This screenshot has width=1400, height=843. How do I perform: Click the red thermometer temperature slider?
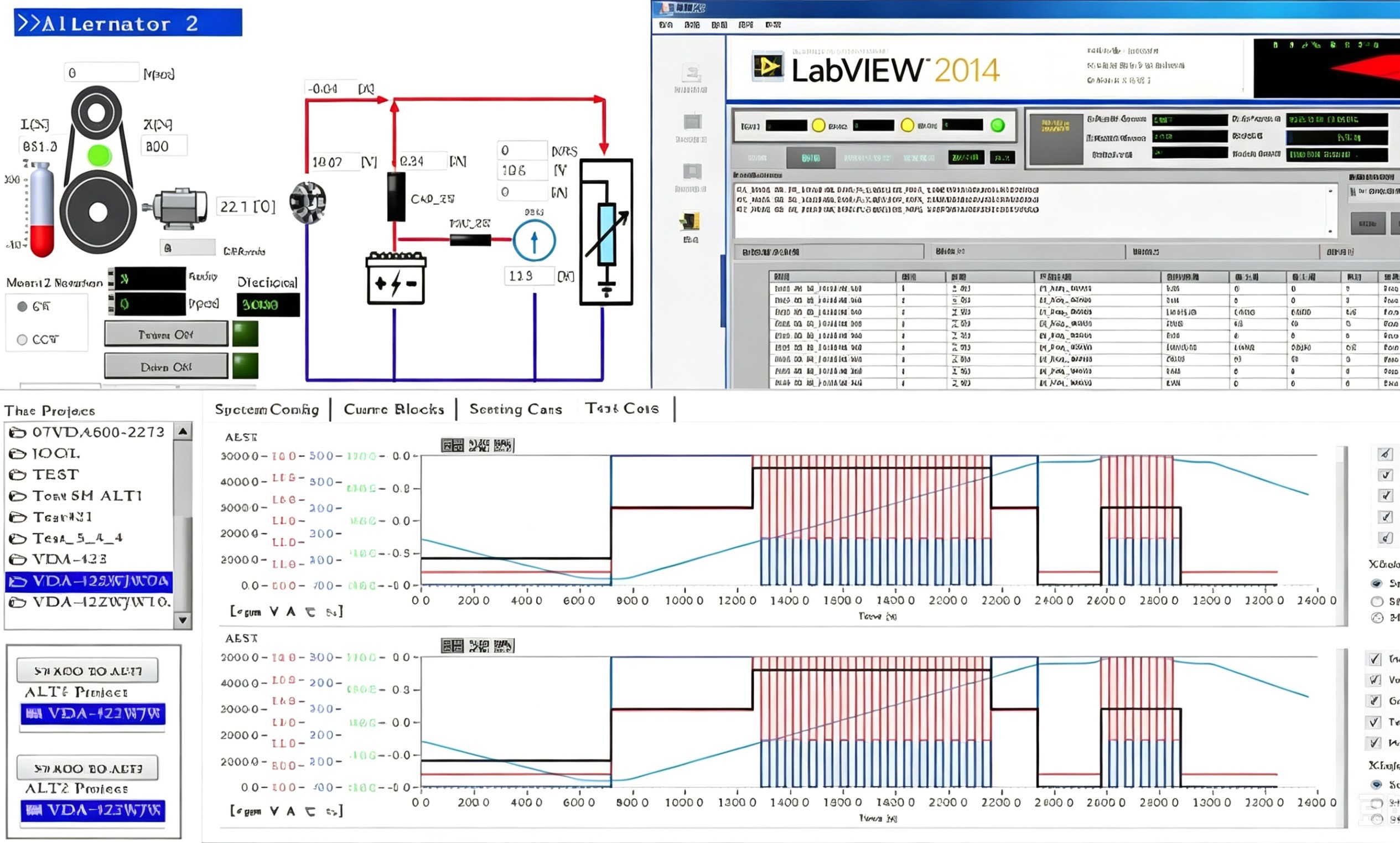click(42, 209)
